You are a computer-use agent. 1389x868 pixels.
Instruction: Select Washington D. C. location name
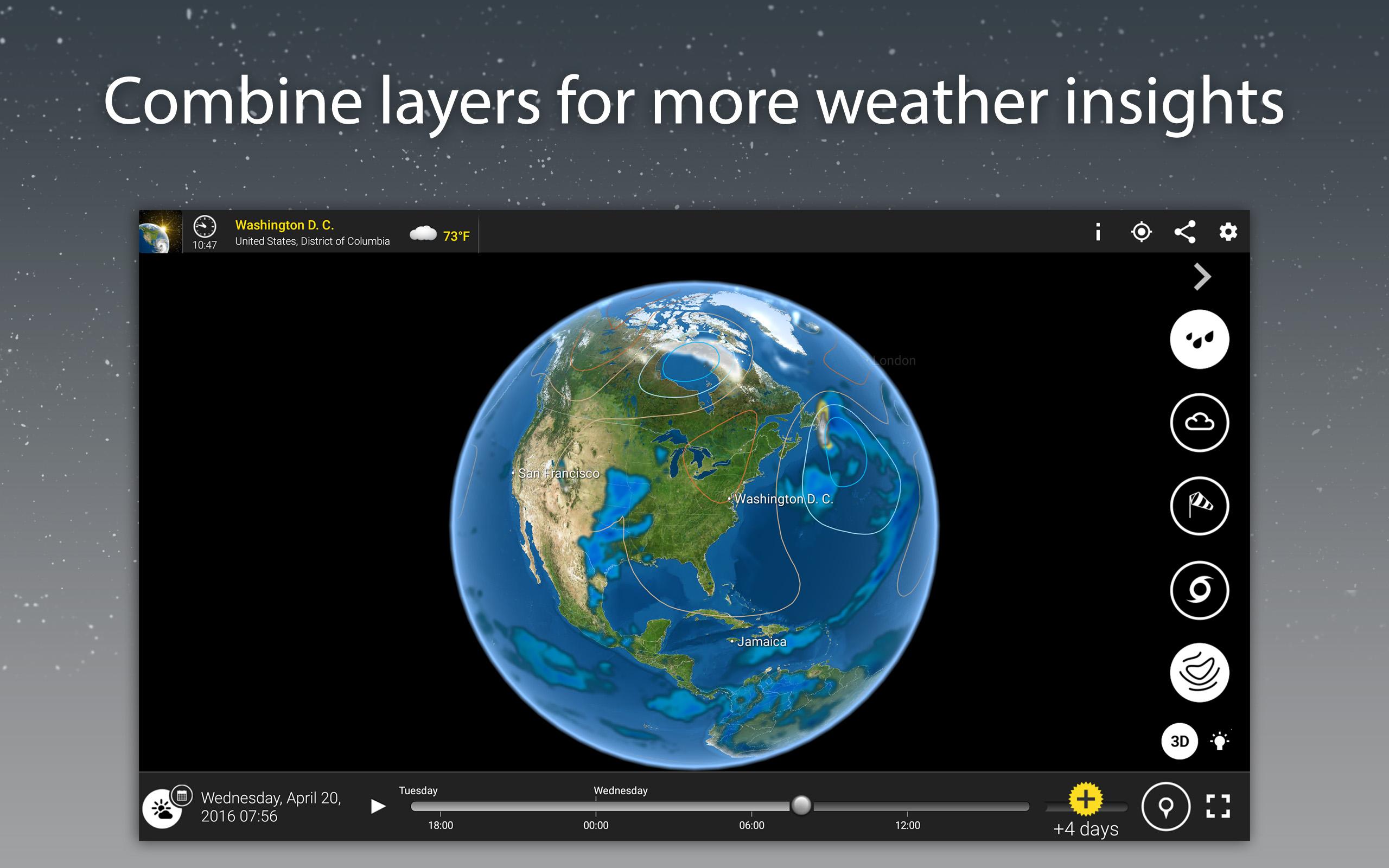284,225
